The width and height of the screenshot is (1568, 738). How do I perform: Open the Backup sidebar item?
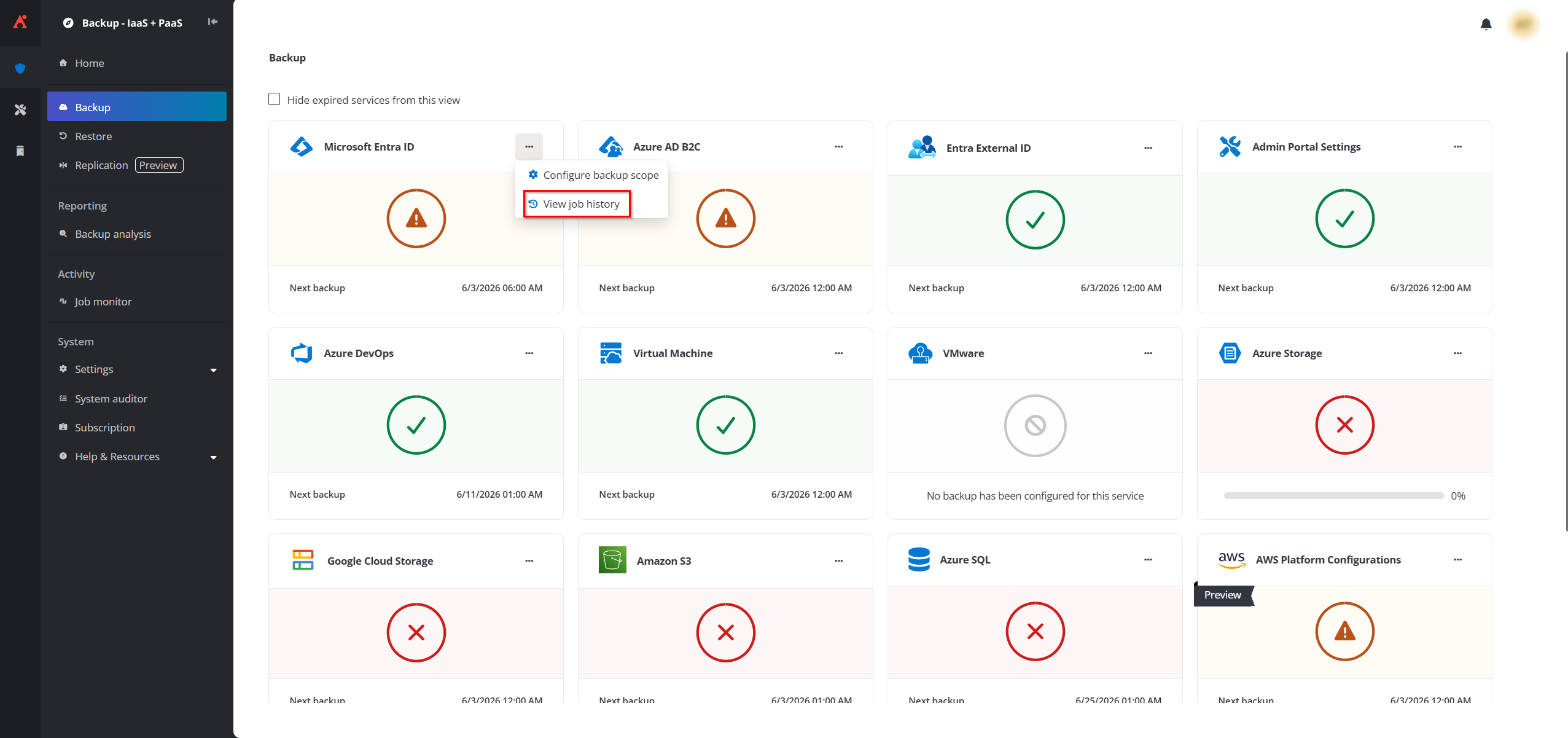coord(137,107)
